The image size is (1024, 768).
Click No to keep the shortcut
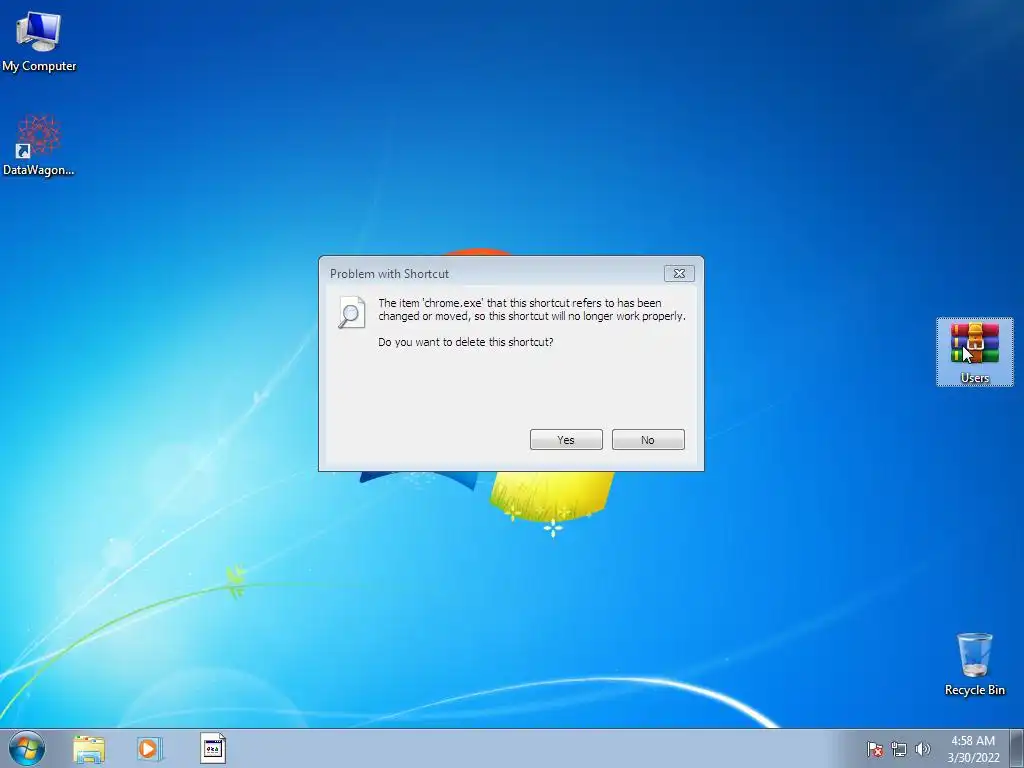[648, 440]
